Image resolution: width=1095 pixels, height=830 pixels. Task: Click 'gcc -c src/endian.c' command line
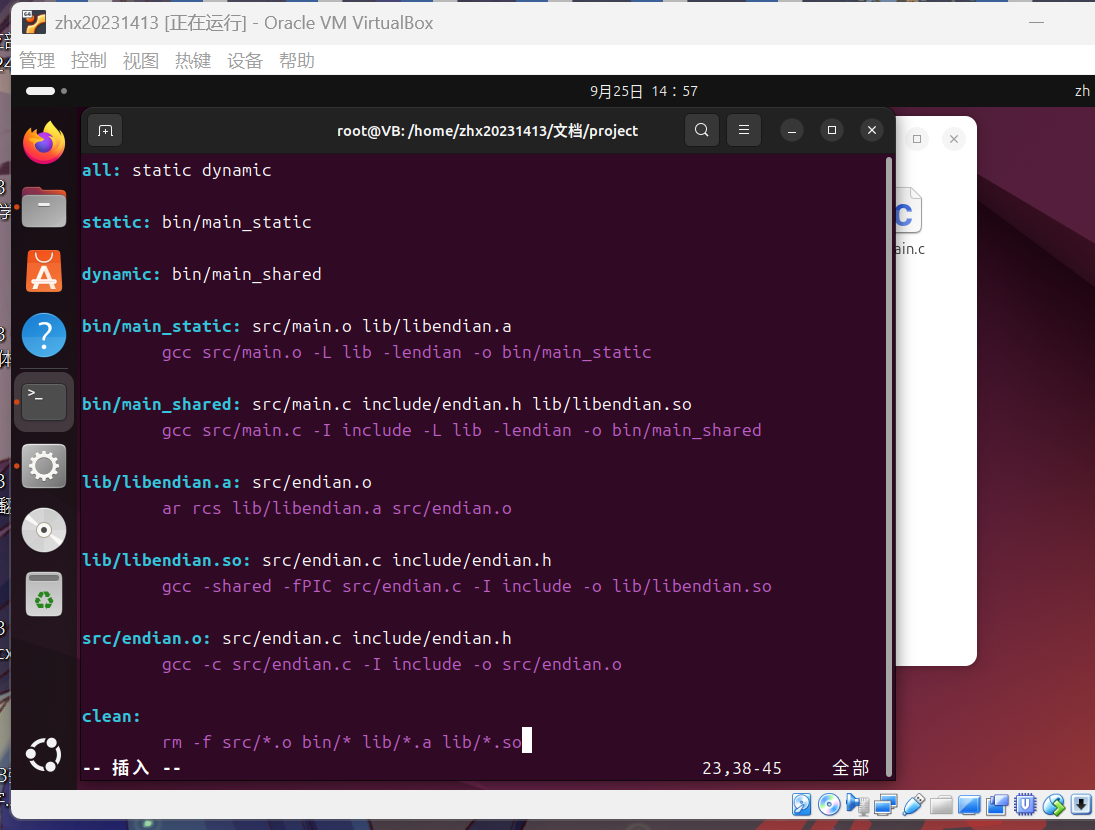tap(392, 665)
